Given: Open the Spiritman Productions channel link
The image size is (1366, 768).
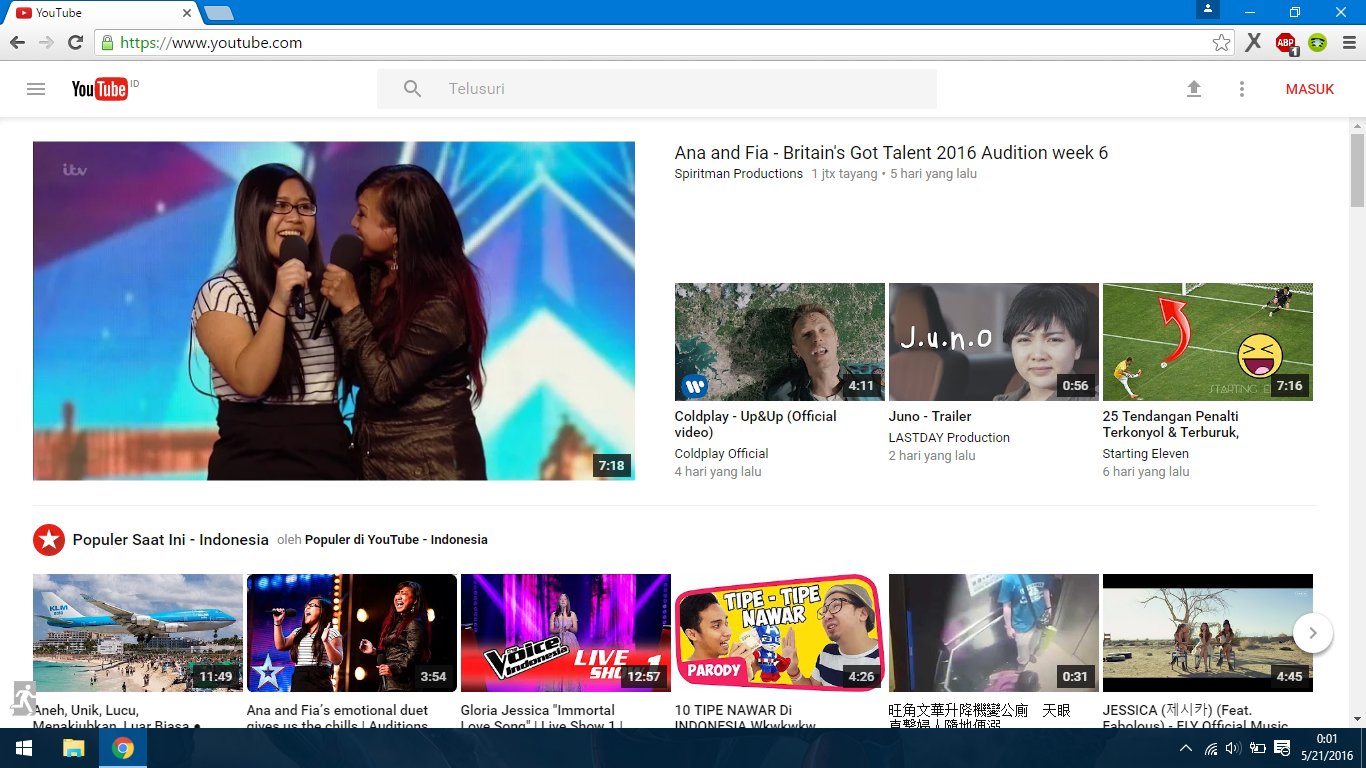Looking at the screenshot, I should [x=737, y=173].
